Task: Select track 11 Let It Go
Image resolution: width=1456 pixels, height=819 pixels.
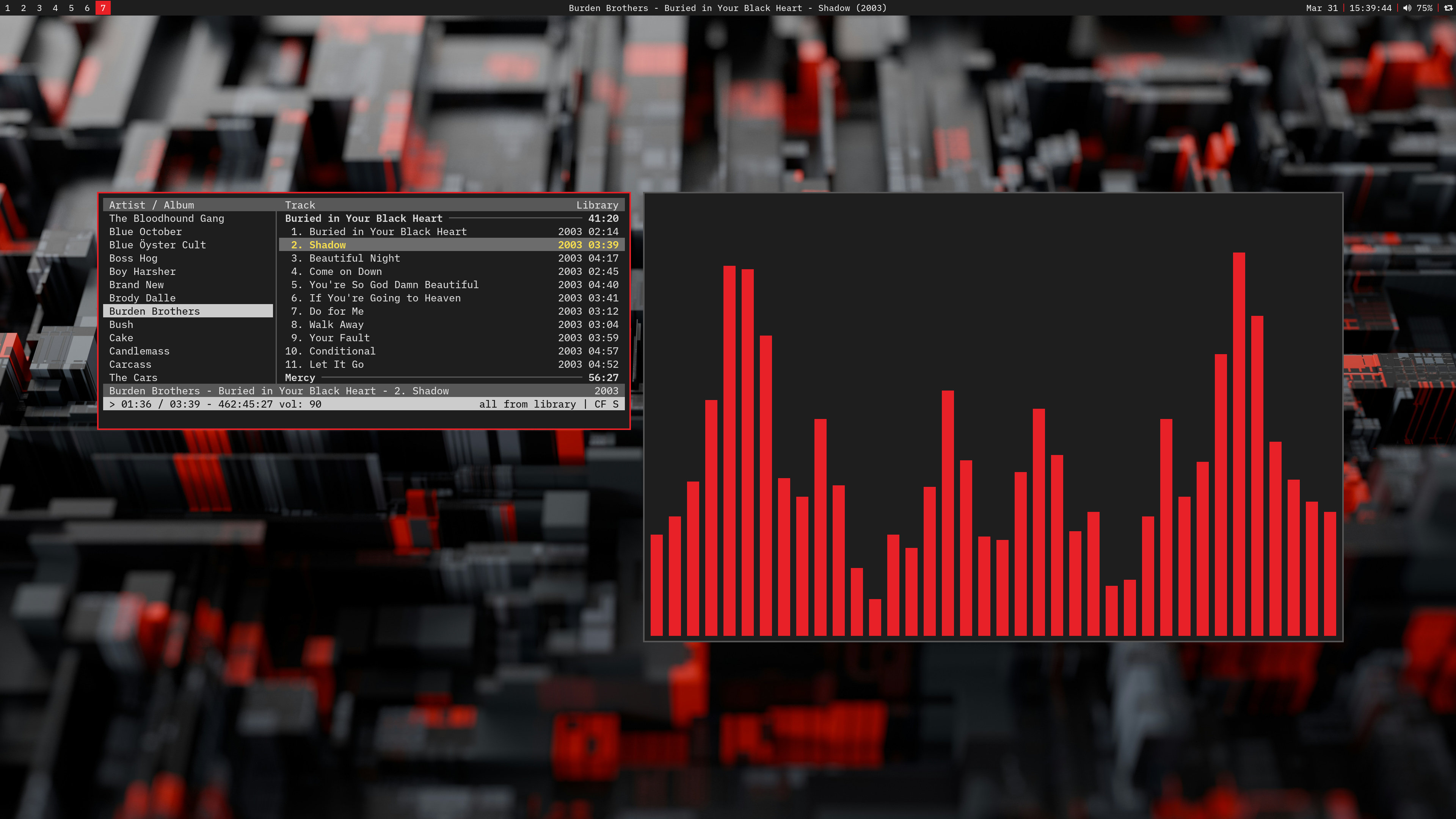Action: pyautogui.click(x=452, y=364)
